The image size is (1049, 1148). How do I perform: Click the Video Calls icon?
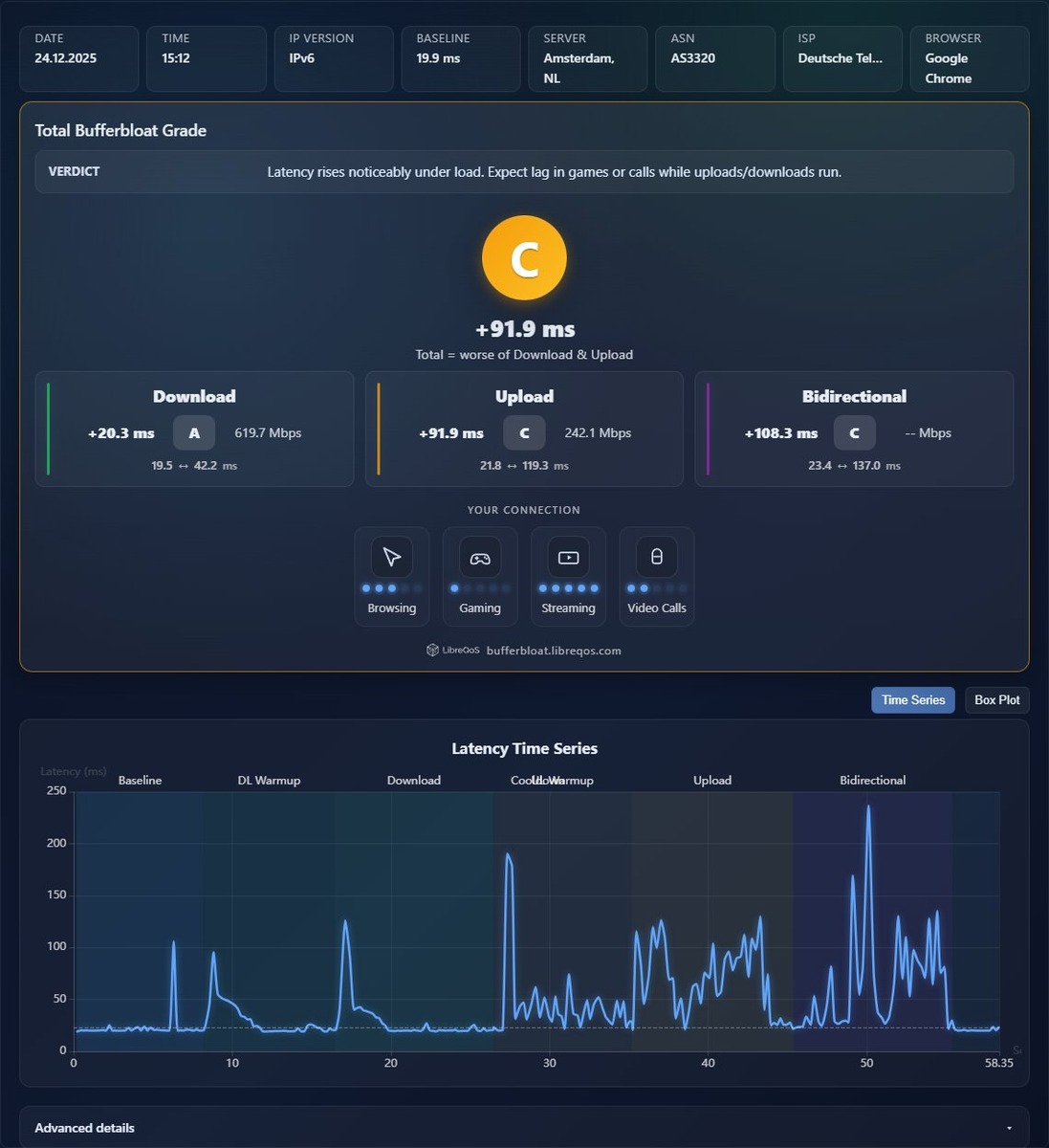tap(657, 557)
